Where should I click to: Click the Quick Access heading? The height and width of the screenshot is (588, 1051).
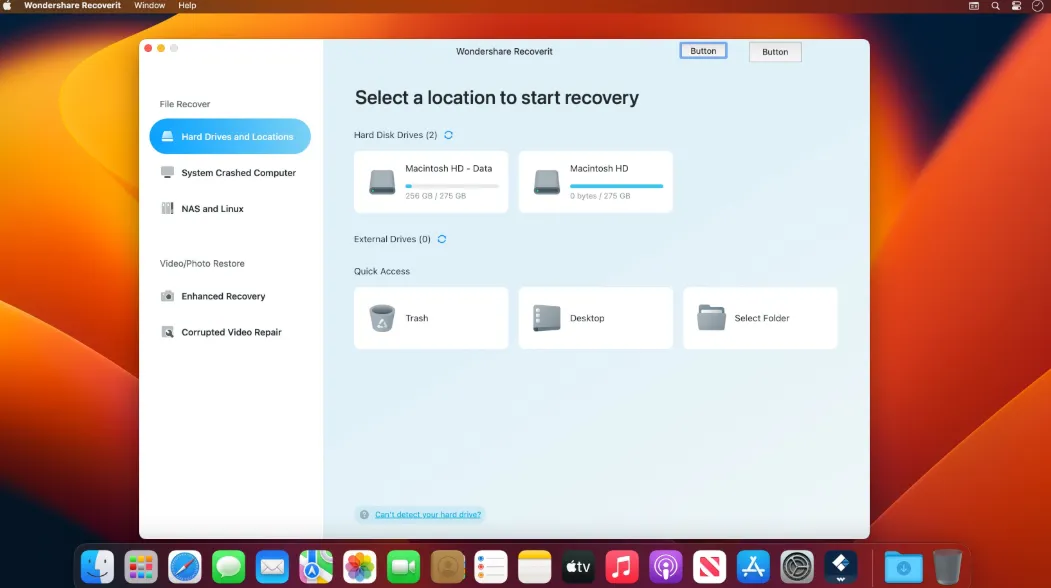pyautogui.click(x=381, y=271)
